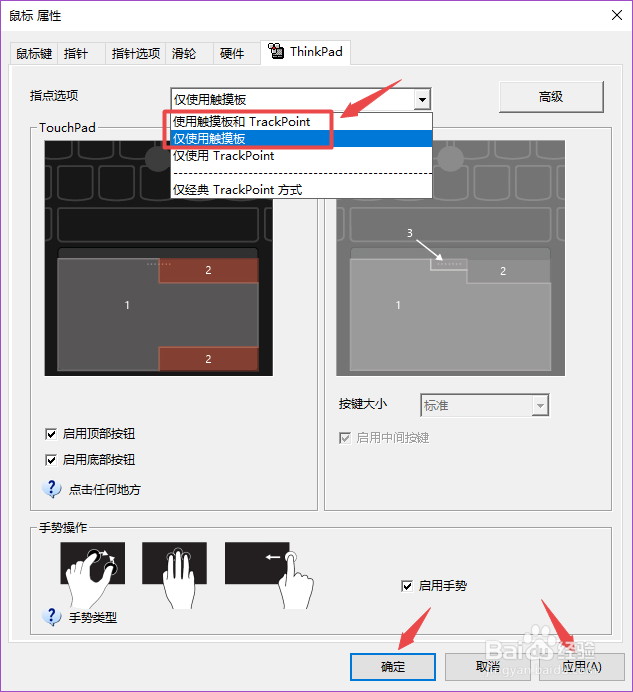633x692 pixels.
Task: Open the 点击任何地方 help link
Action: coord(105,489)
